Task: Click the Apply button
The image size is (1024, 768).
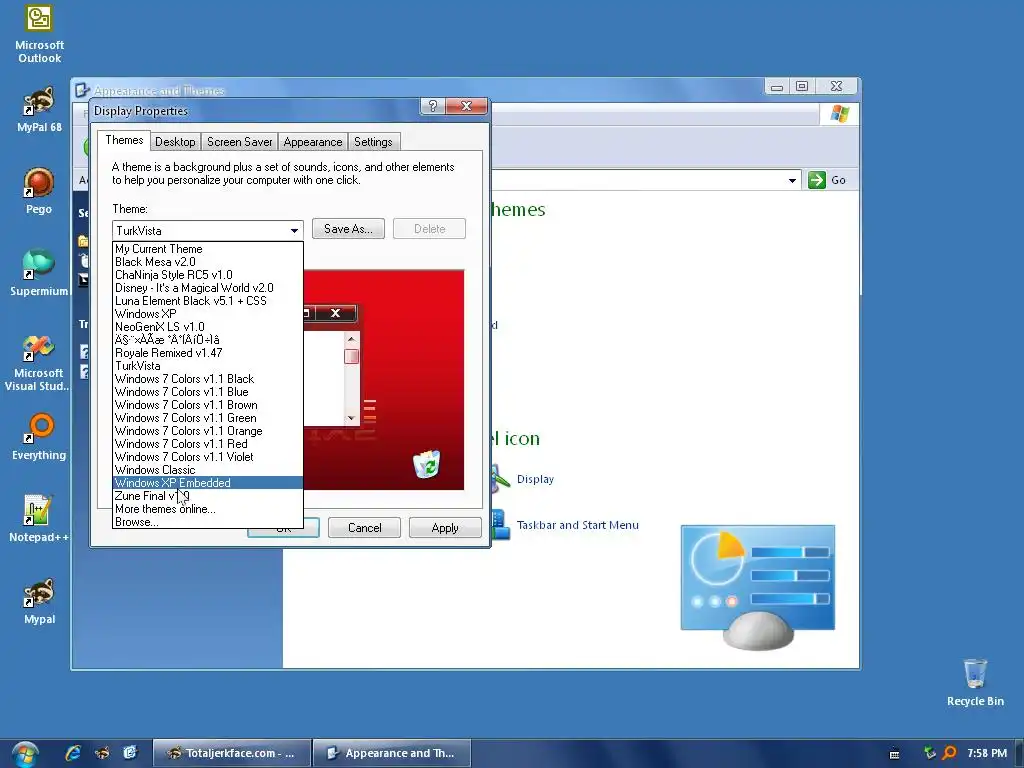Action: coord(445,528)
